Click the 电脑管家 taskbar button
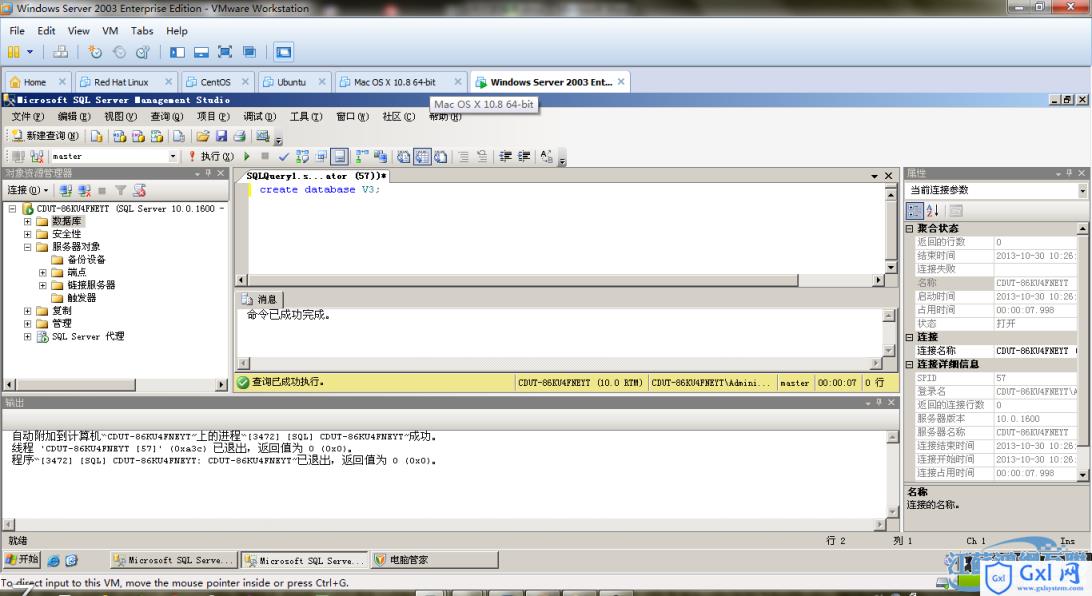Viewport: 1092px width, 596px height. [435, 560]
